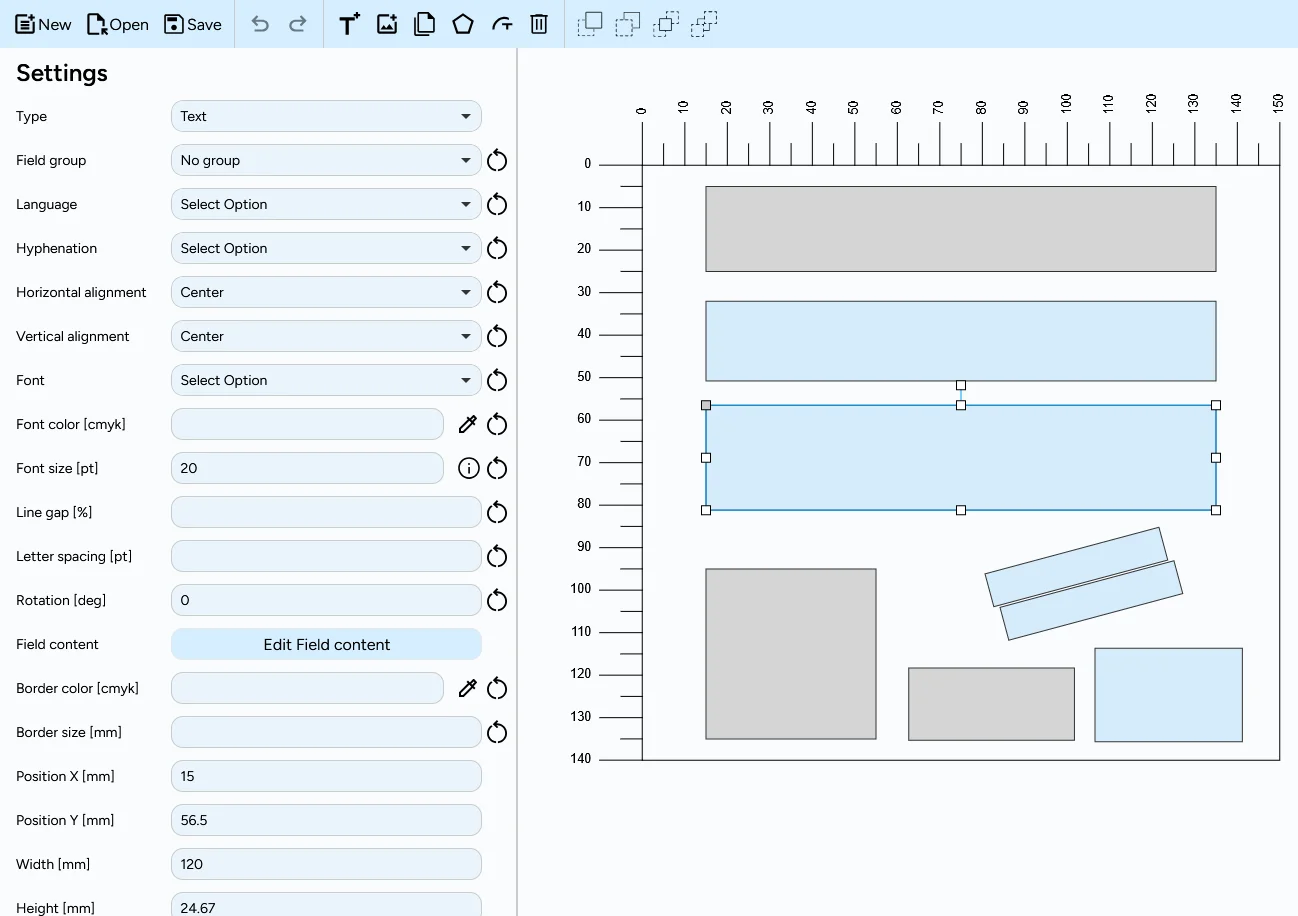Click the Width input field
The height and width of the screenshot is (916, 1298).
(x=326, y=864)
